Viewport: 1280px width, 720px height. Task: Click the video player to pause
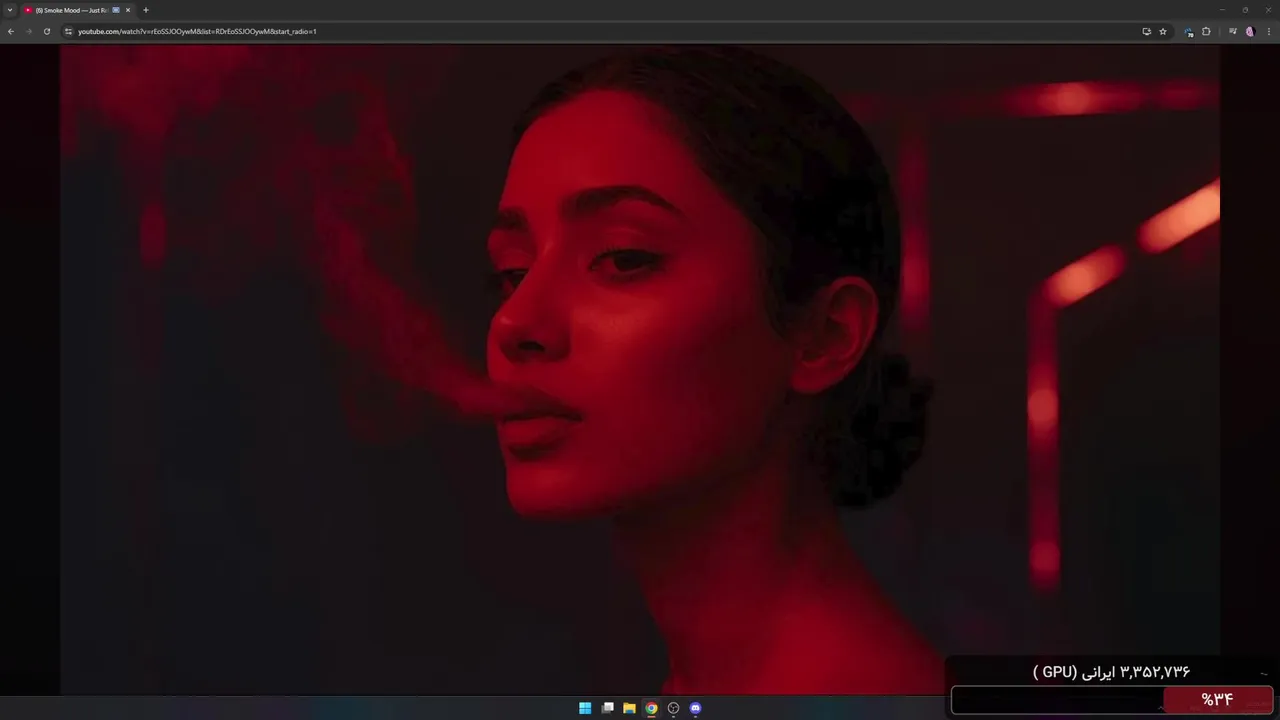click(640, 370)
